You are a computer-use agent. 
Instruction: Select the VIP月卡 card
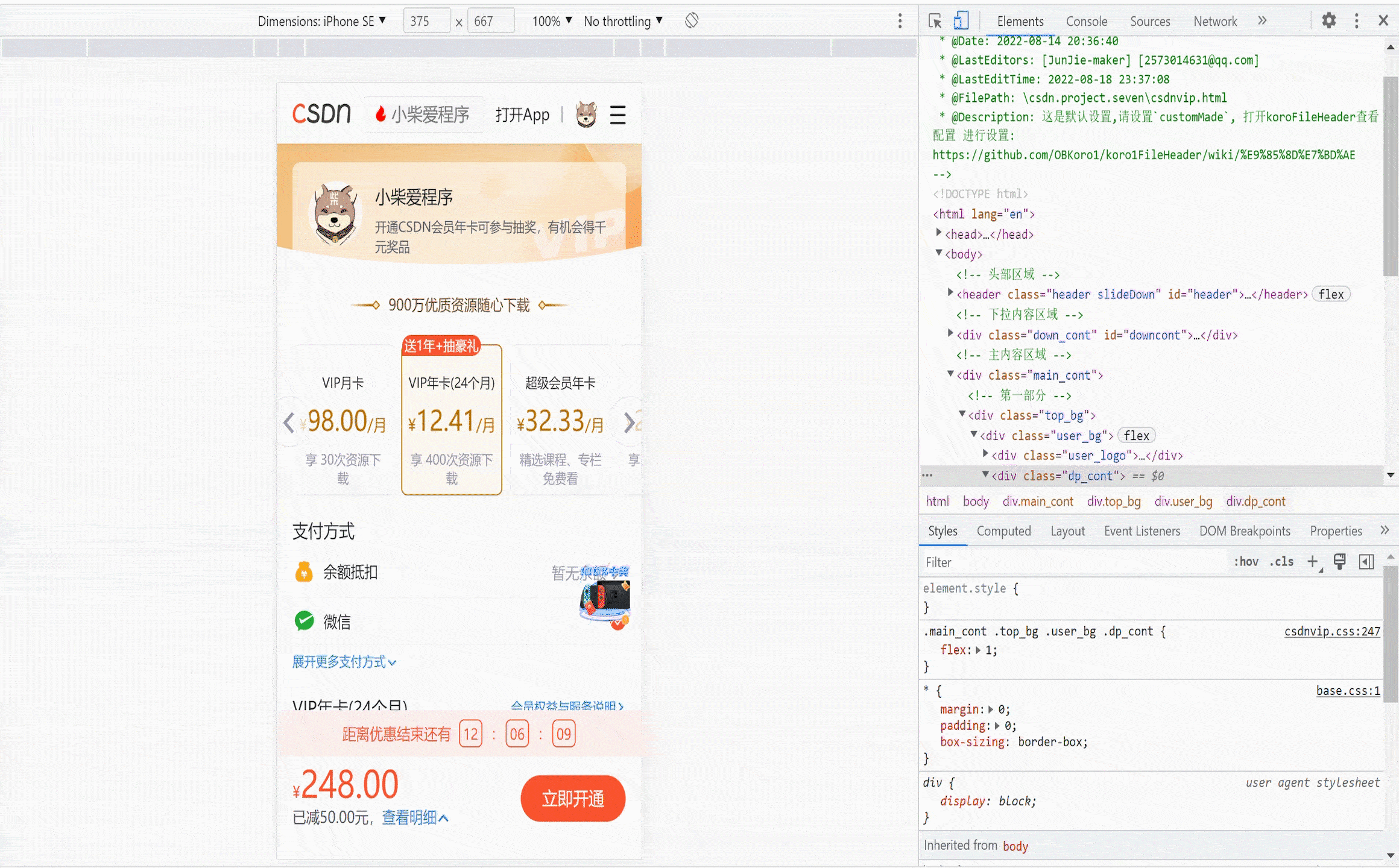(x=343, y=420)
